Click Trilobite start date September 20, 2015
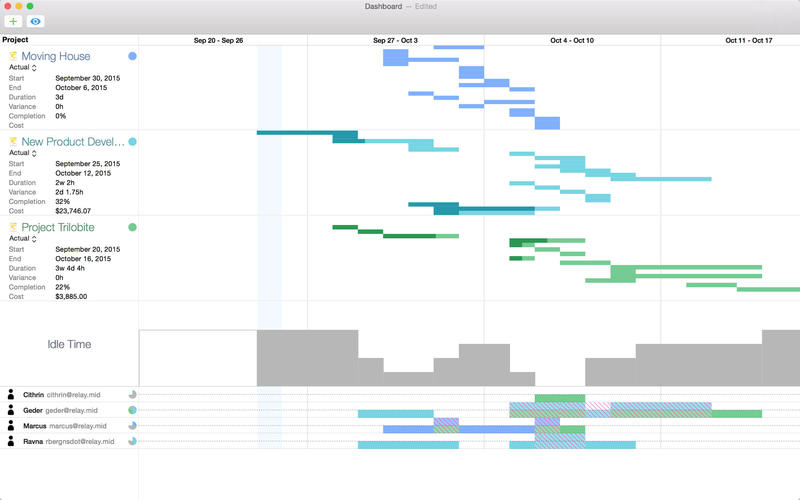Screen dimensions: 800x500 click(x=88, y=249)
